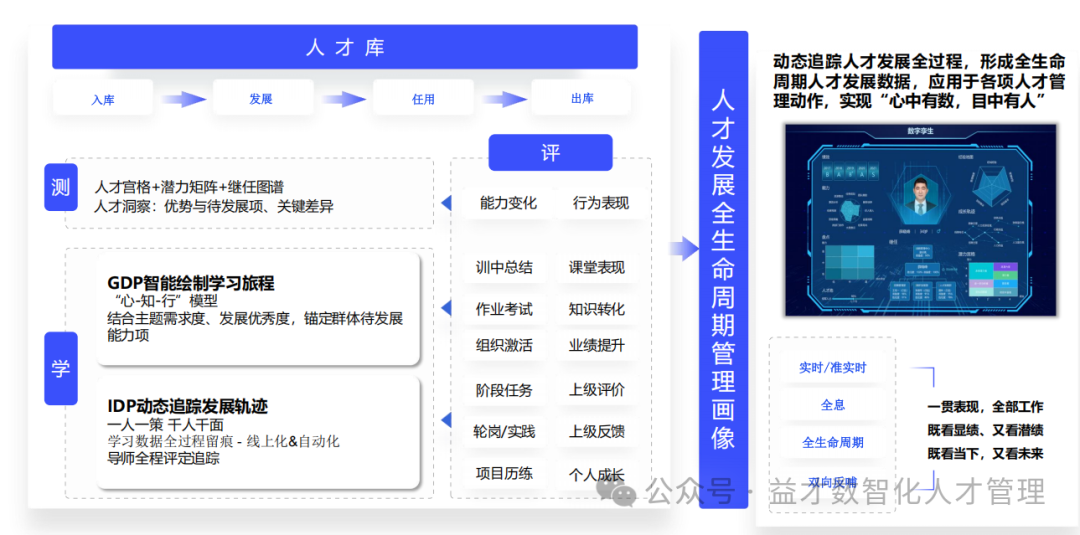Select the 入库 stage box

[103, 98]
